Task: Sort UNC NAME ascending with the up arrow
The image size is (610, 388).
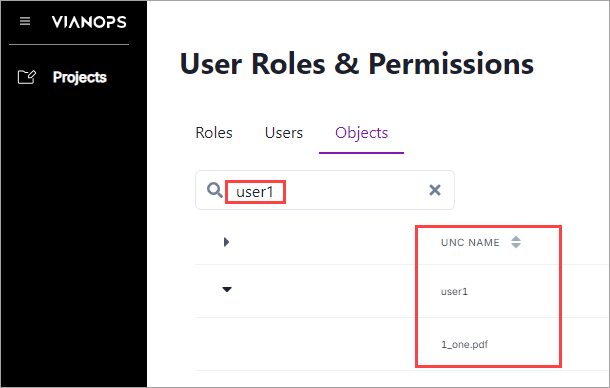Action: pyautogui.click(x=516, y=239)
